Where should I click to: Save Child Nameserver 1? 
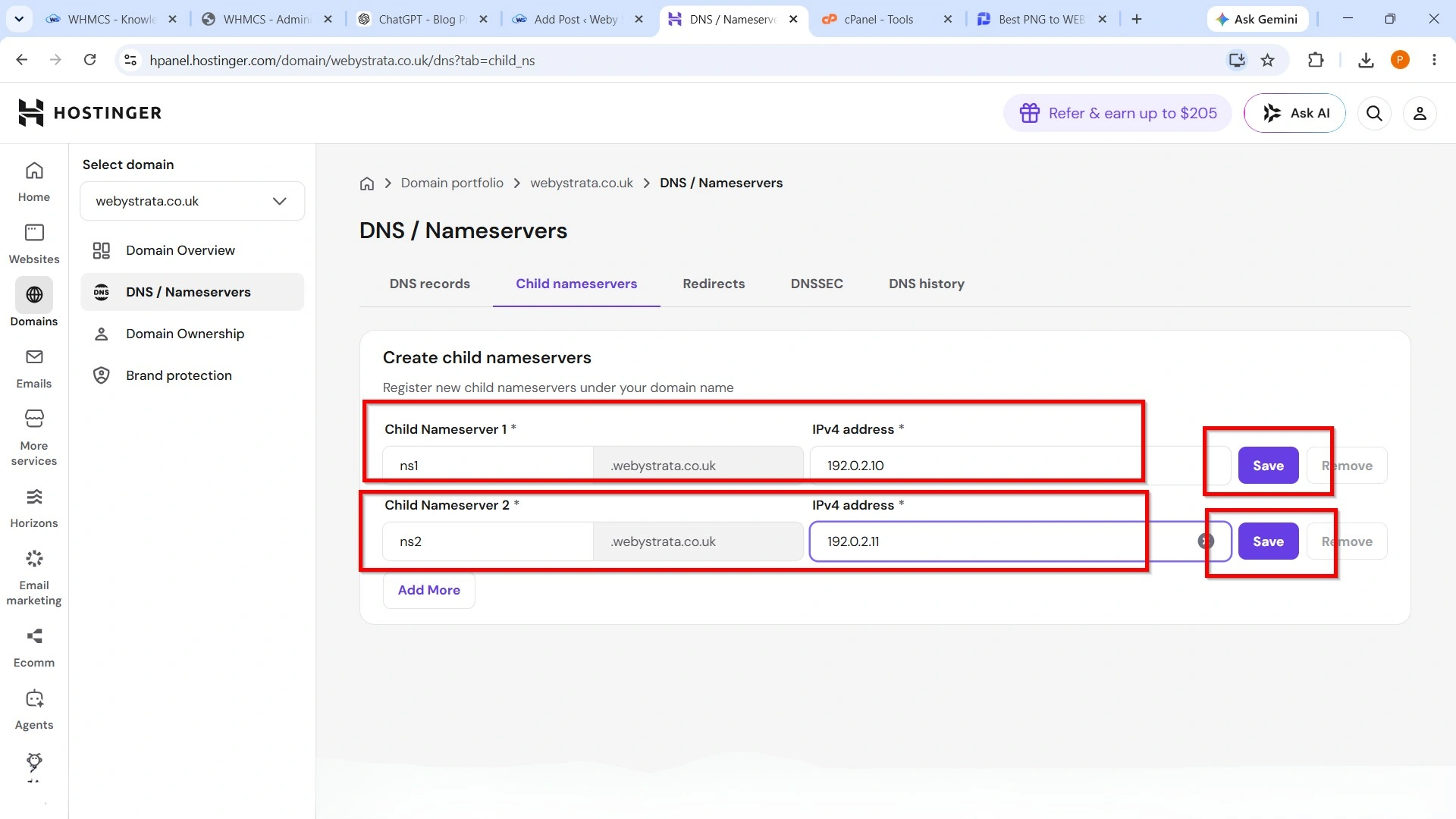pyautogui.click(x=1268, y=466)
